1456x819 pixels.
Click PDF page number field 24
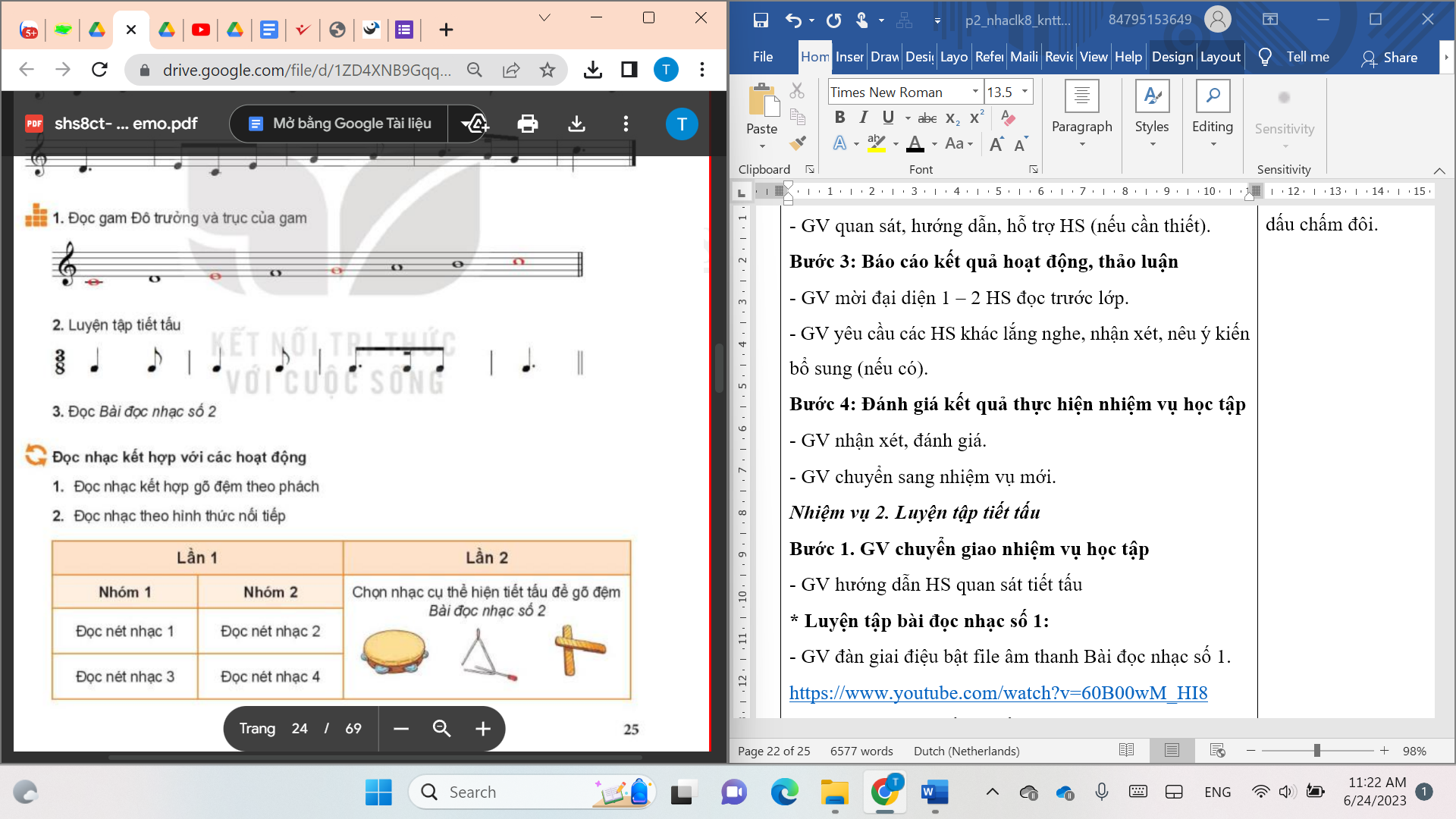(300, 729)
